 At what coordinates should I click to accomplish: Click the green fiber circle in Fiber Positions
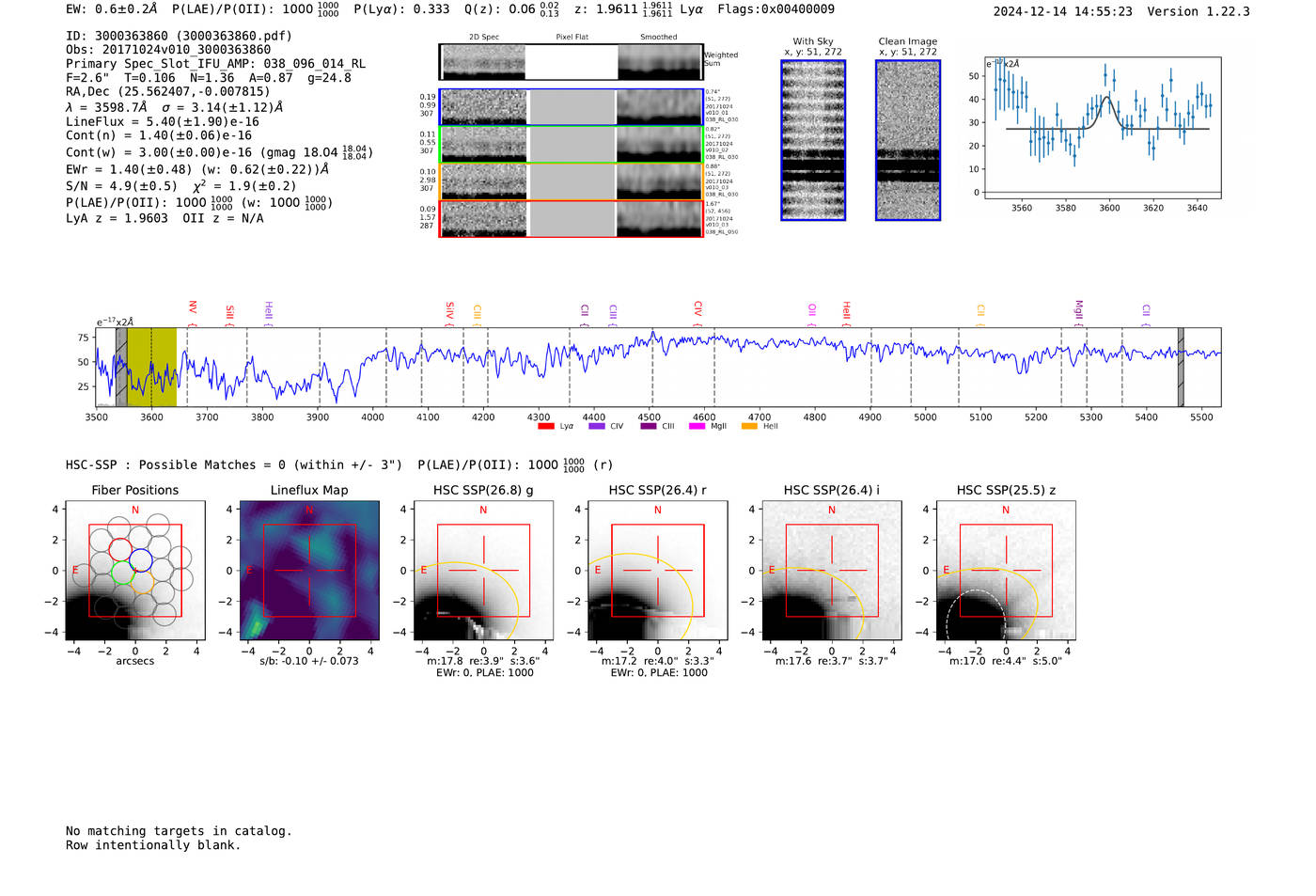[x=123, y=572]
